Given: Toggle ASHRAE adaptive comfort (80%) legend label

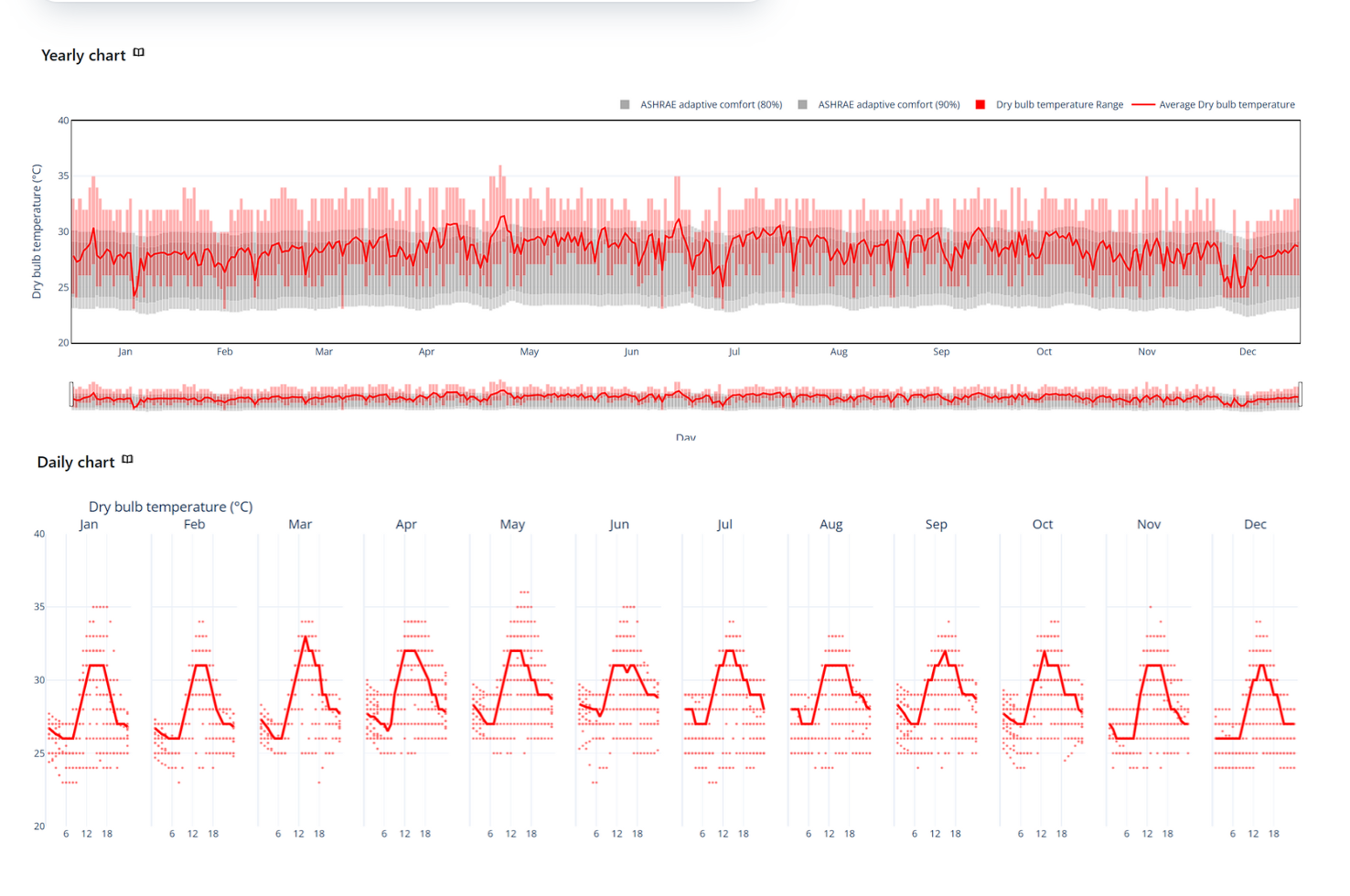Looking at the screenshot, I should 711,105.
